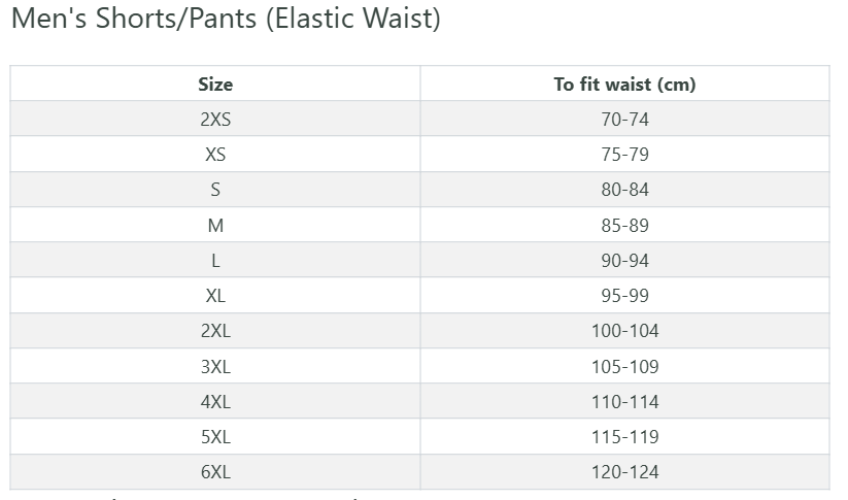Click the M size cell
This screenshot has height=500, width=848.
(x=216, y=225)
